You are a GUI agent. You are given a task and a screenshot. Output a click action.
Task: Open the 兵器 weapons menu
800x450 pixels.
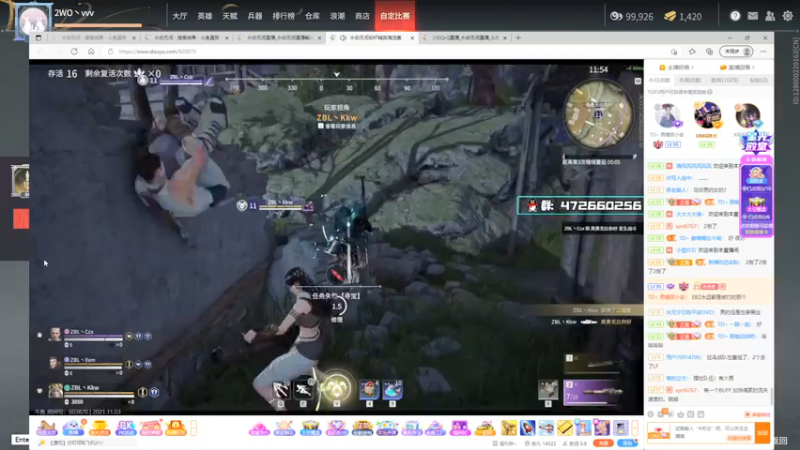(x=255, y=16)
